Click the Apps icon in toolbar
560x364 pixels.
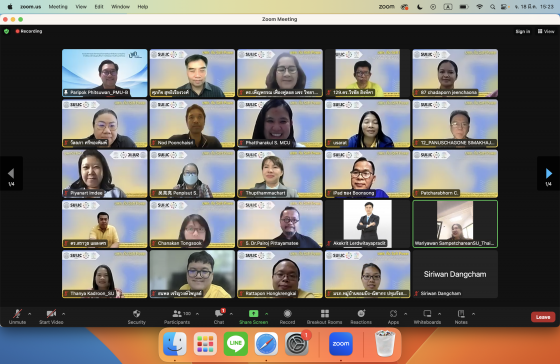(x=393, y=314)
